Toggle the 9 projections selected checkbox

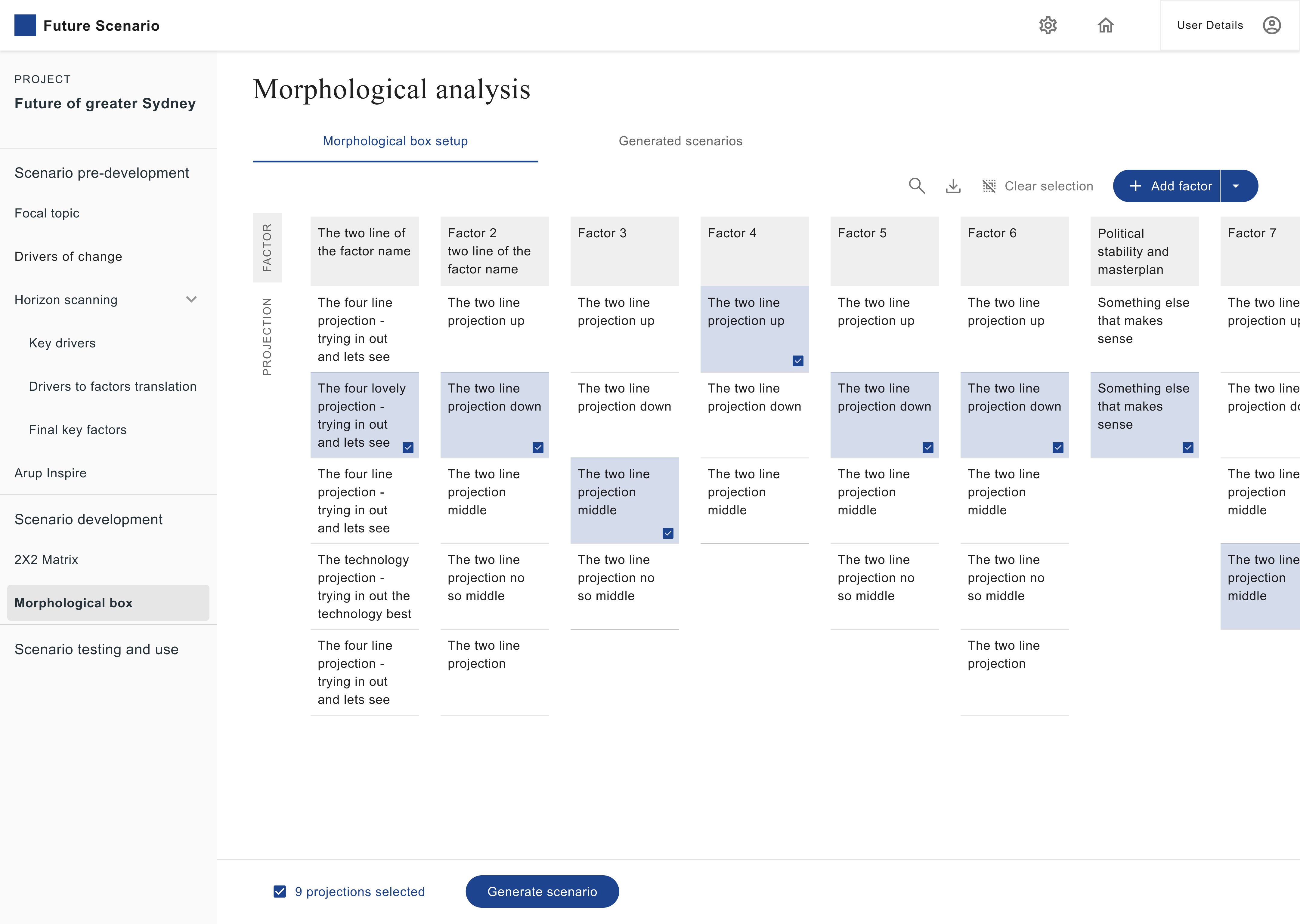coord(280,892)
